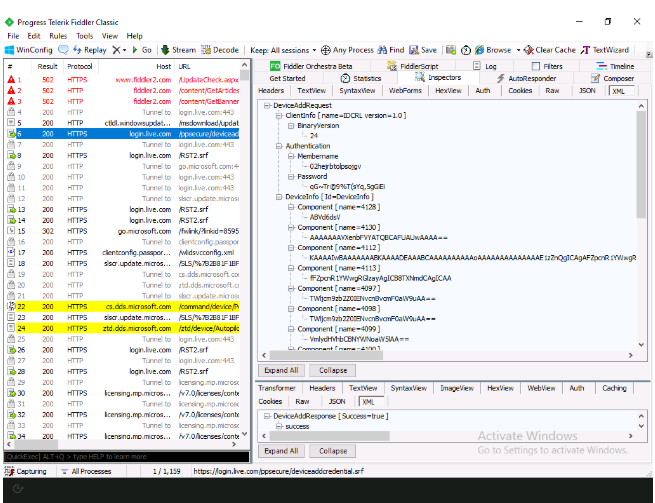Click QuickExec command input box
Image resolution: width=655 pixels, height=503 pixels.
coord(127,457)
